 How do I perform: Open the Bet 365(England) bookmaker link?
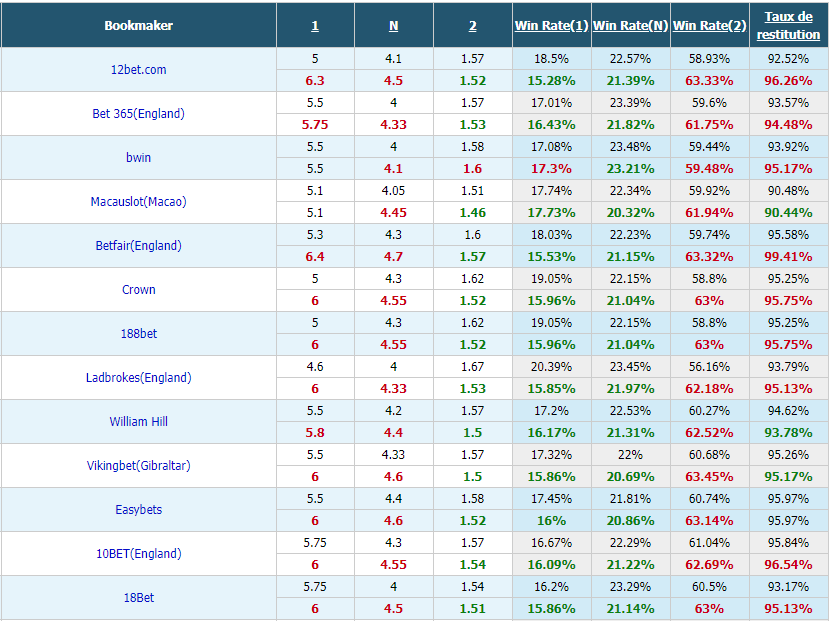pyautogui.click(x=138, y=113)
